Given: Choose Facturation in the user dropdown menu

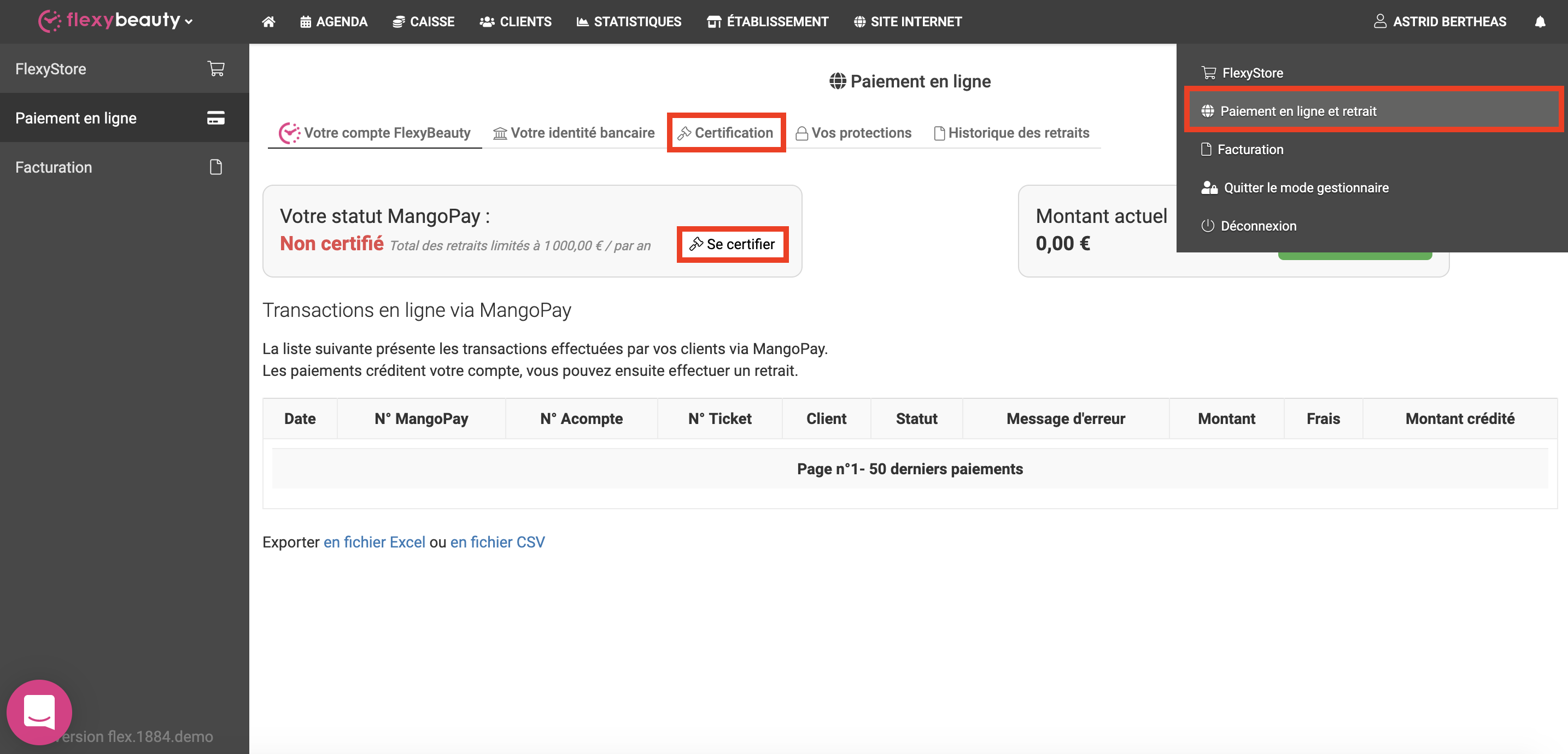Looking at the screenshot, I should pos(1371,150).
